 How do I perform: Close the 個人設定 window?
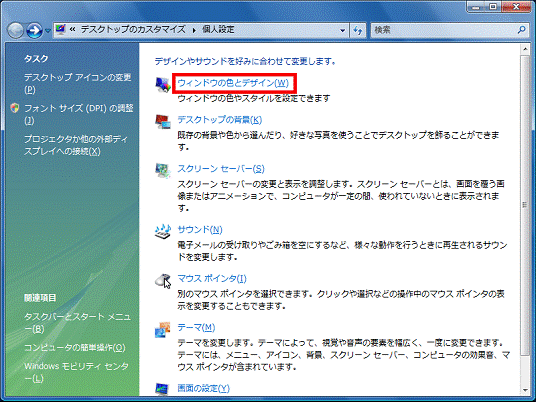point(516,7)
